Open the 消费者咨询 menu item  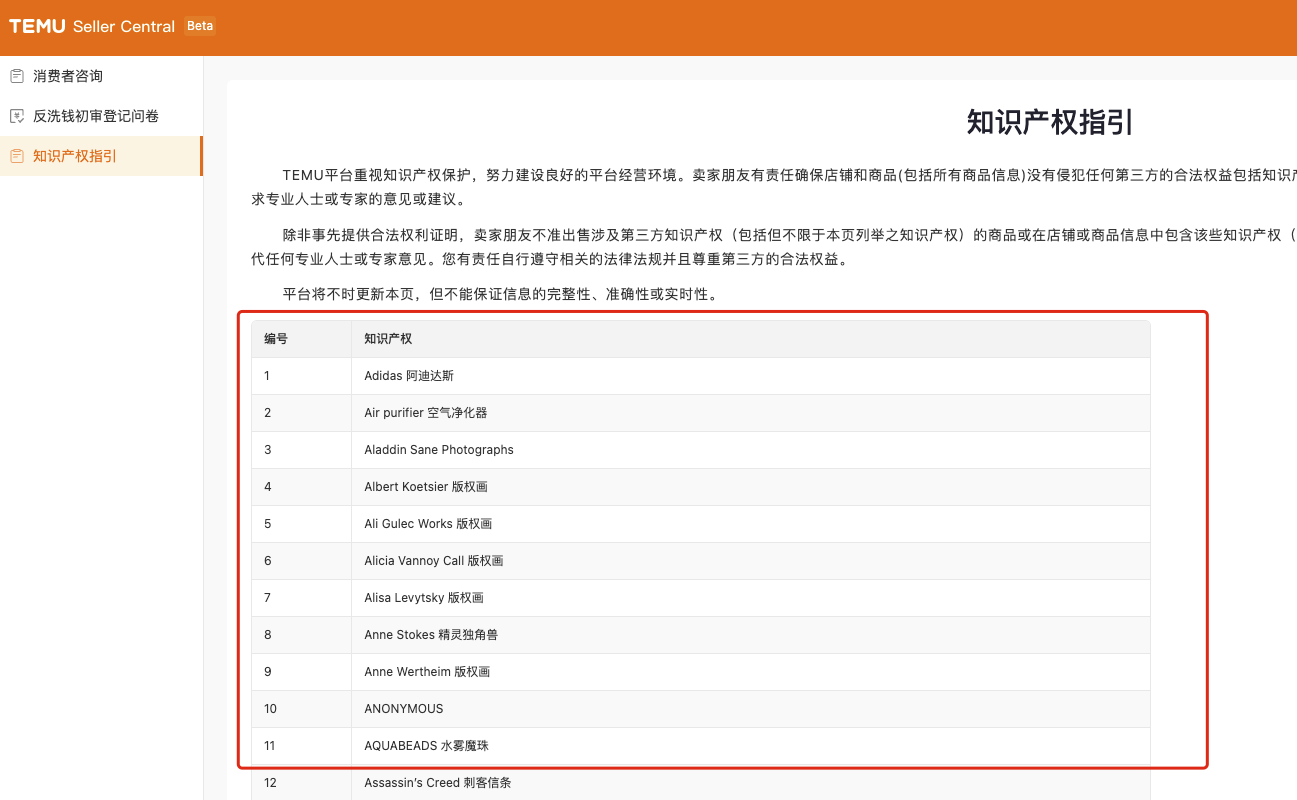click(x=101, y=76)
